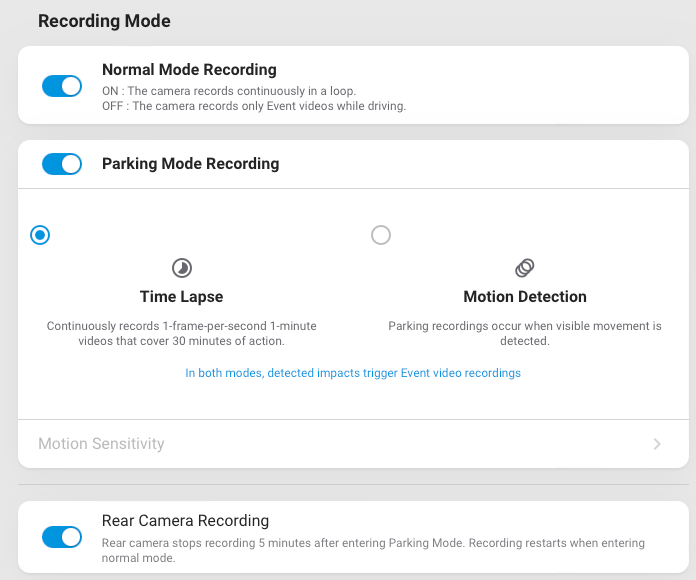Click the Motion Detection description text
This screenshot has height=580, width=696.
[525, 333]
